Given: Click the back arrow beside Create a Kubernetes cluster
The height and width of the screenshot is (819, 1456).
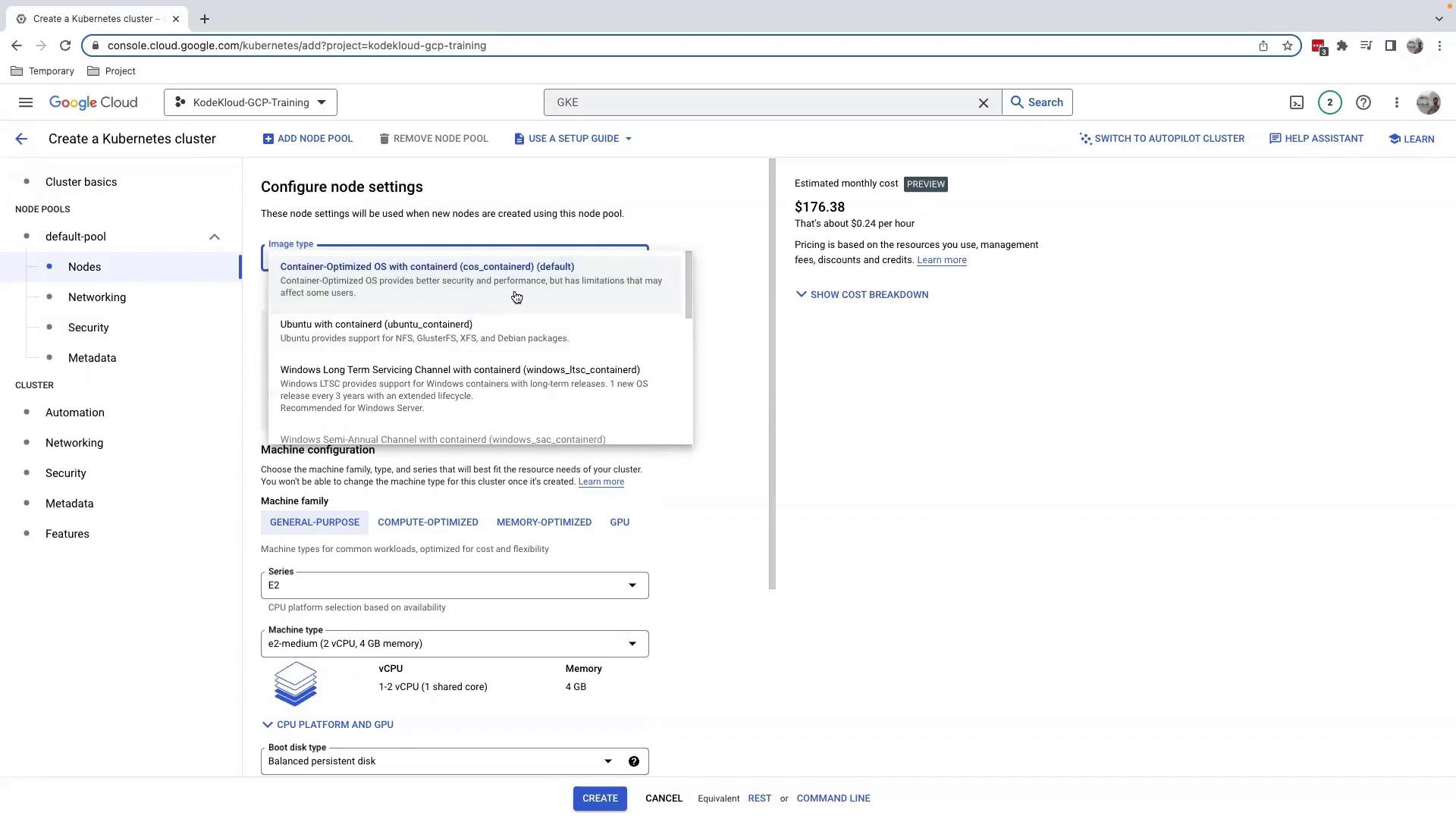Looking at the screenshot, I should coord(21,139).
